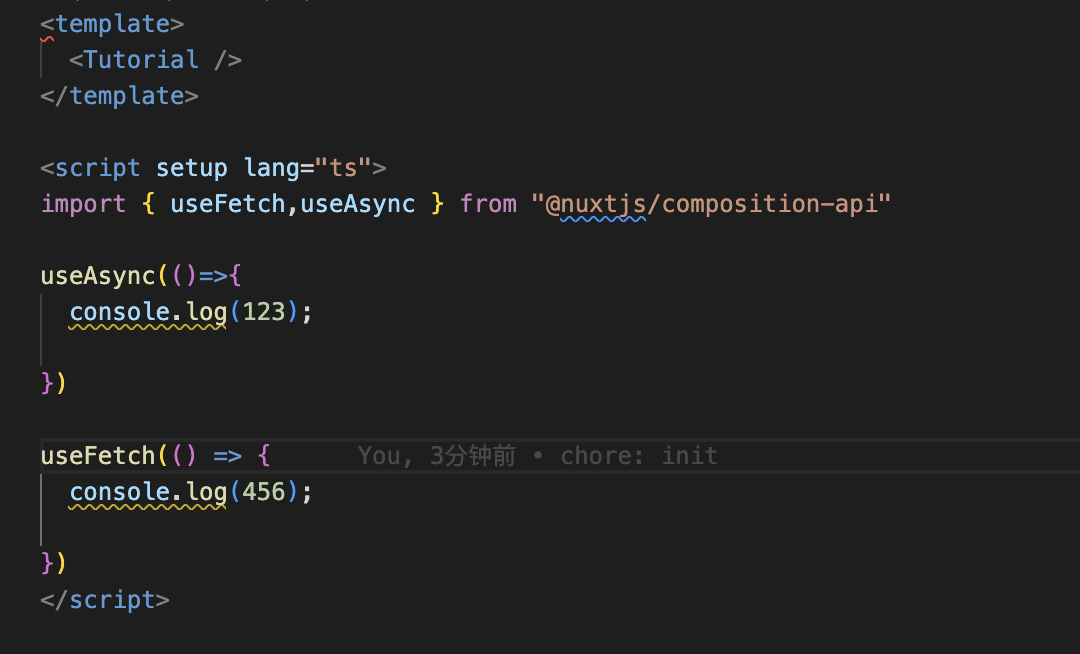This screenshot has height=654, width=1080.
Task: Click the "ts" language string
Action: click(343, 168)
